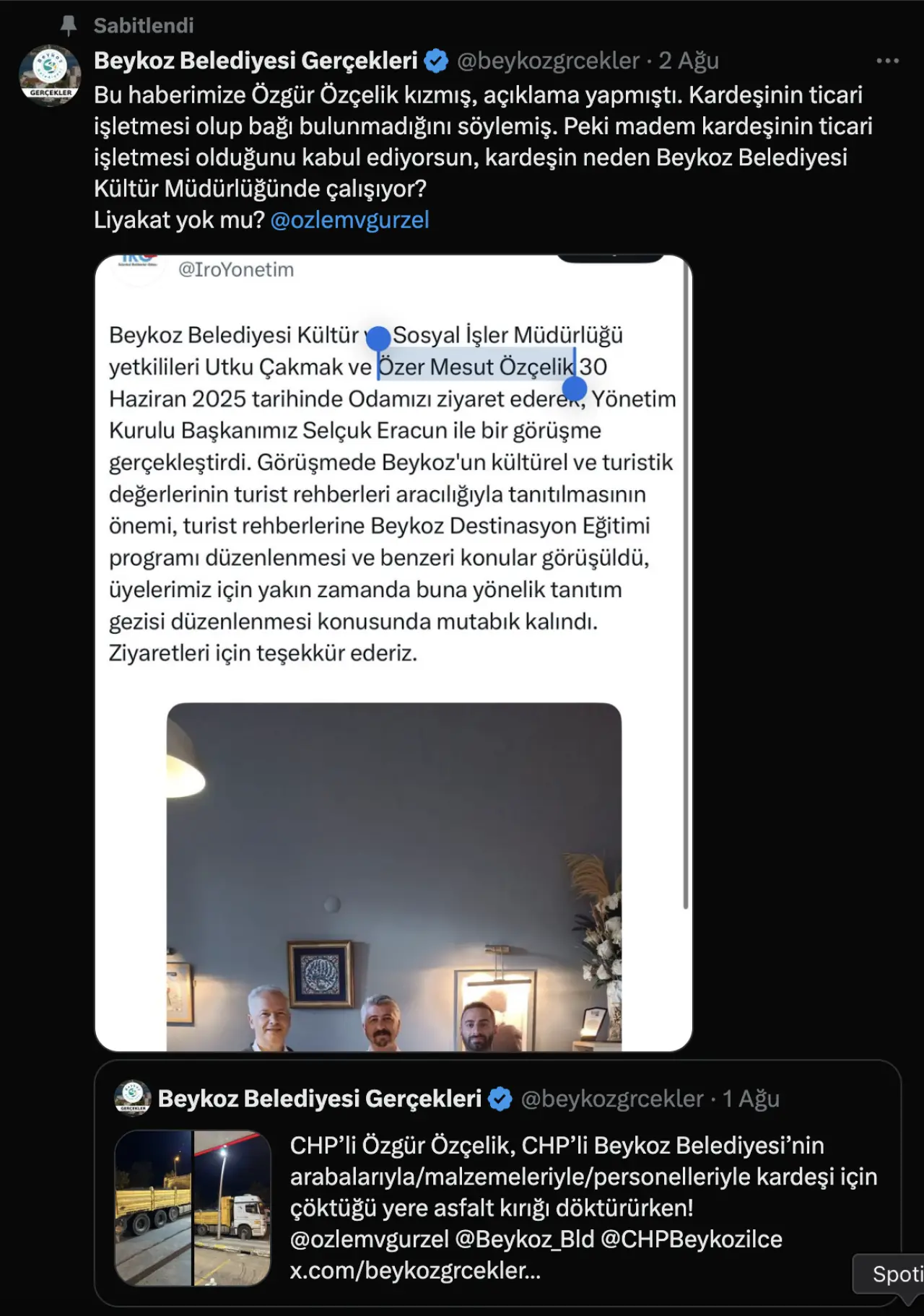Open the attached screenshot image of IroYonetim post

[393, 653]
